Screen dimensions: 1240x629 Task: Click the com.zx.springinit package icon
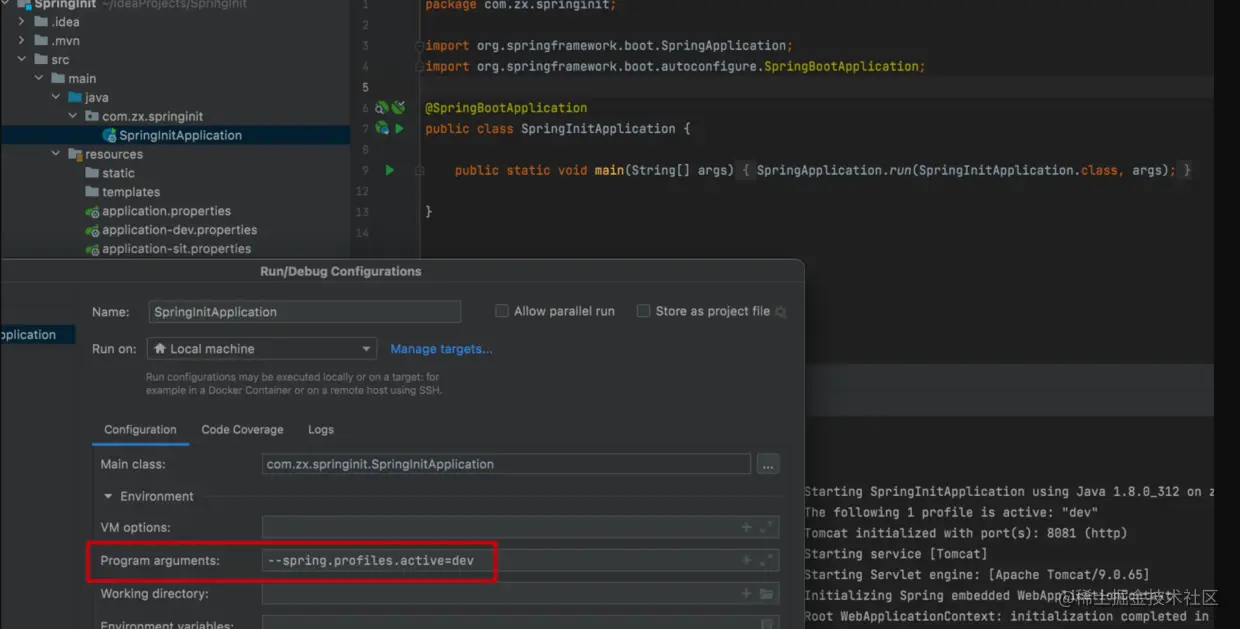point(92,117)
